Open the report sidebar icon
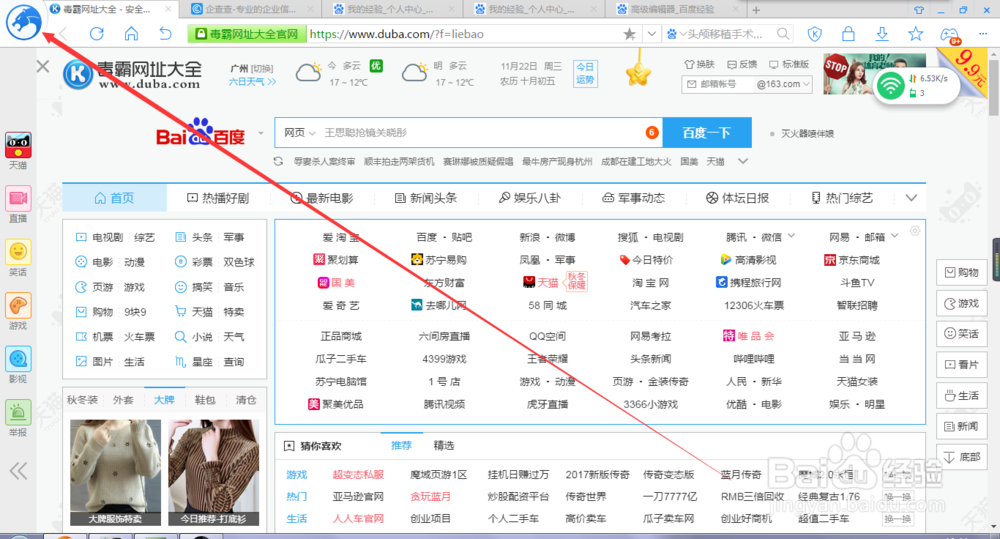1000x539 pixels. tap(18, 413)
